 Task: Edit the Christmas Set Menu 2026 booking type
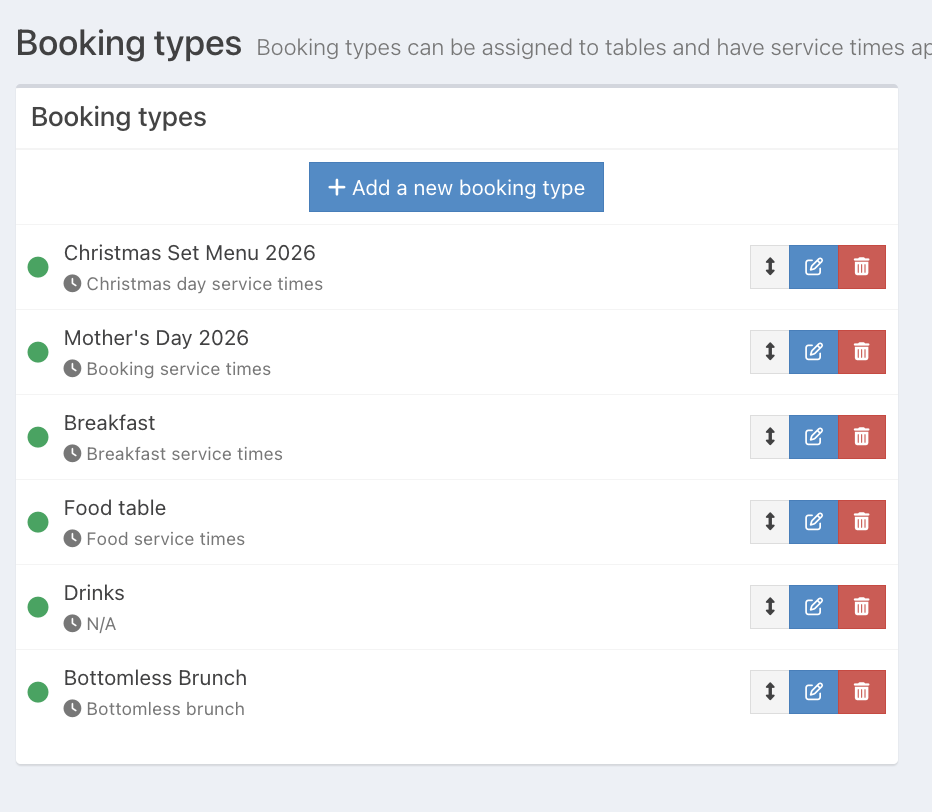point(813,267)
